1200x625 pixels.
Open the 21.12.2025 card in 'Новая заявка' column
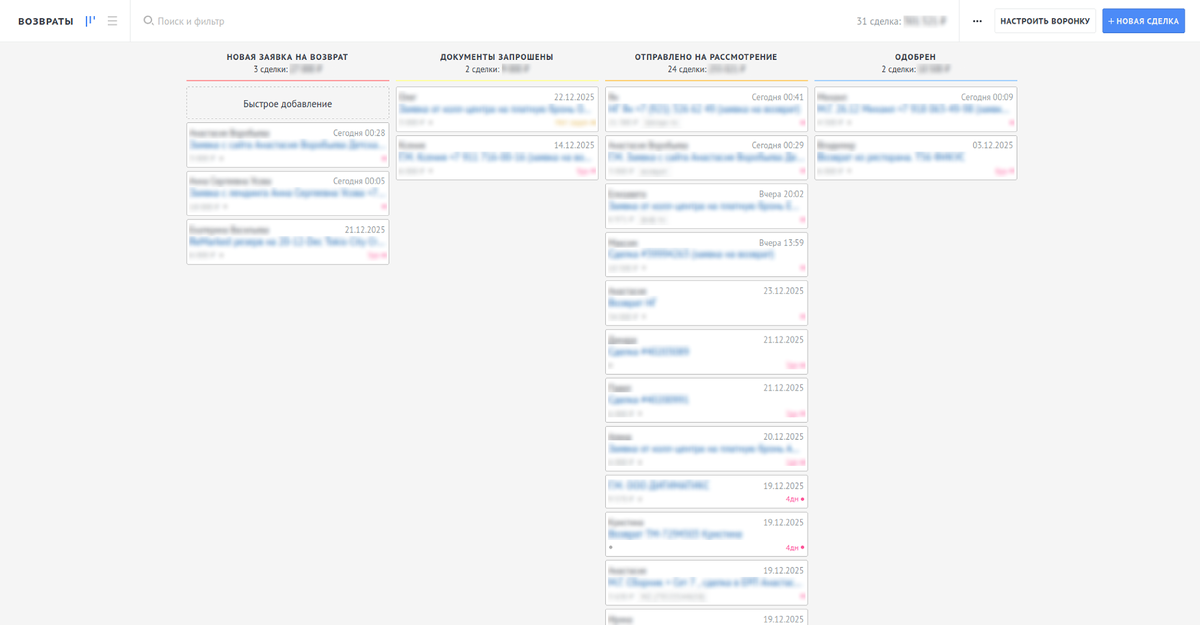(x=288, y=242)
